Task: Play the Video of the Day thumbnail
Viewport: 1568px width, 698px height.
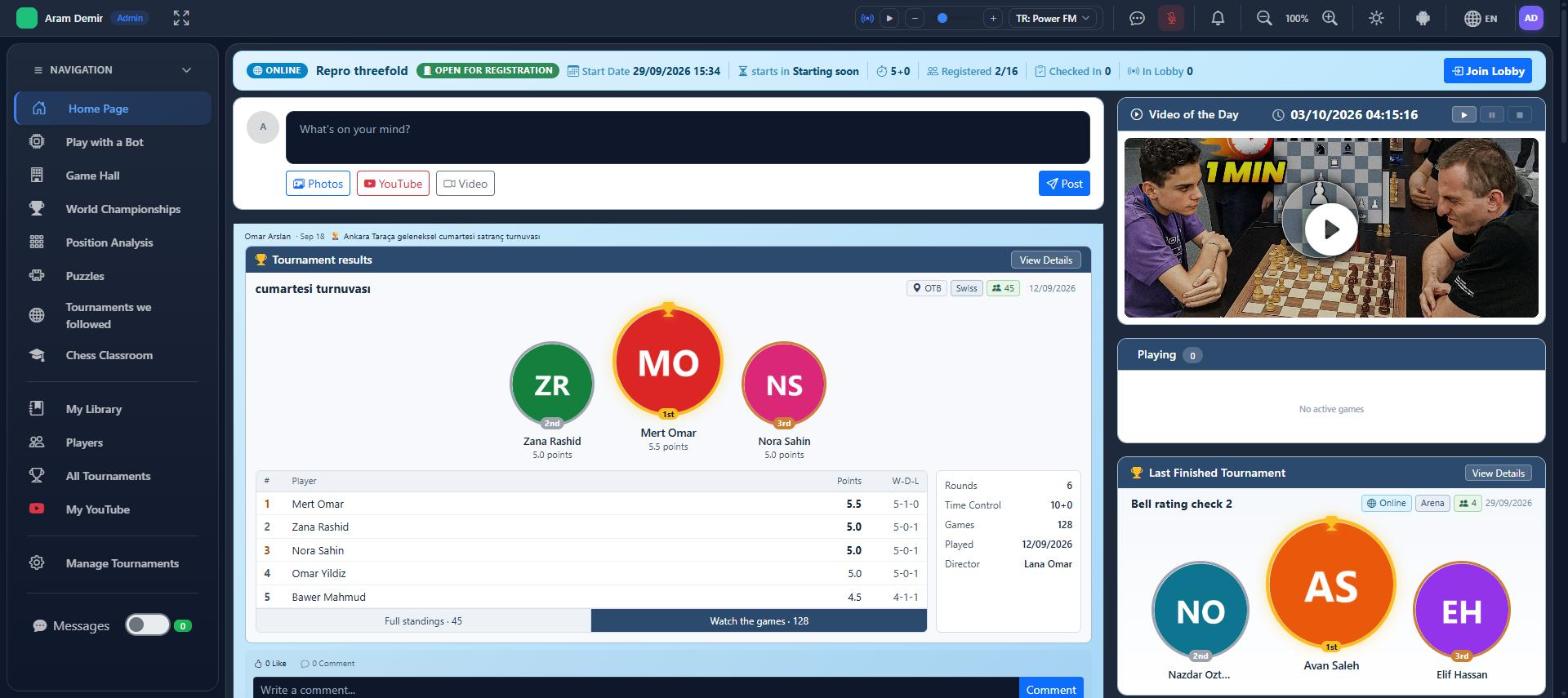Action: 1331,228
